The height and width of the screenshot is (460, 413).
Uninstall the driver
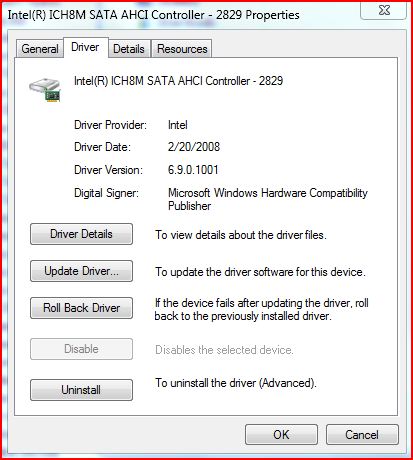[81, 390]
